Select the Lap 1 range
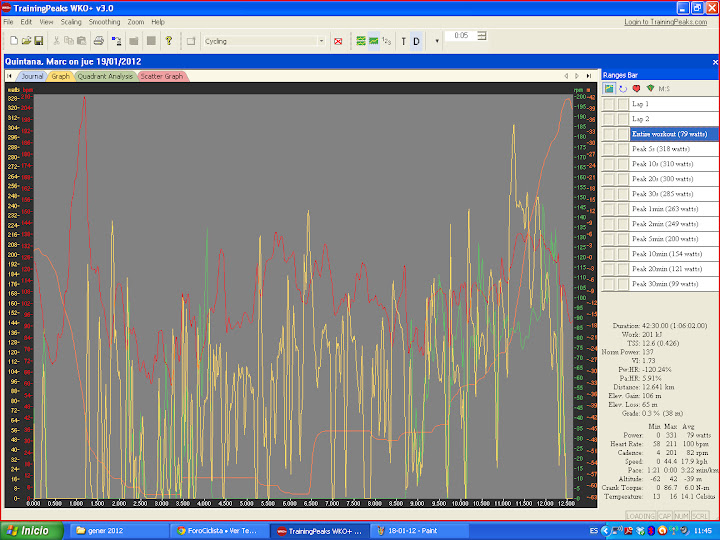This screenshot has width=720, height=540. (674, 104)
